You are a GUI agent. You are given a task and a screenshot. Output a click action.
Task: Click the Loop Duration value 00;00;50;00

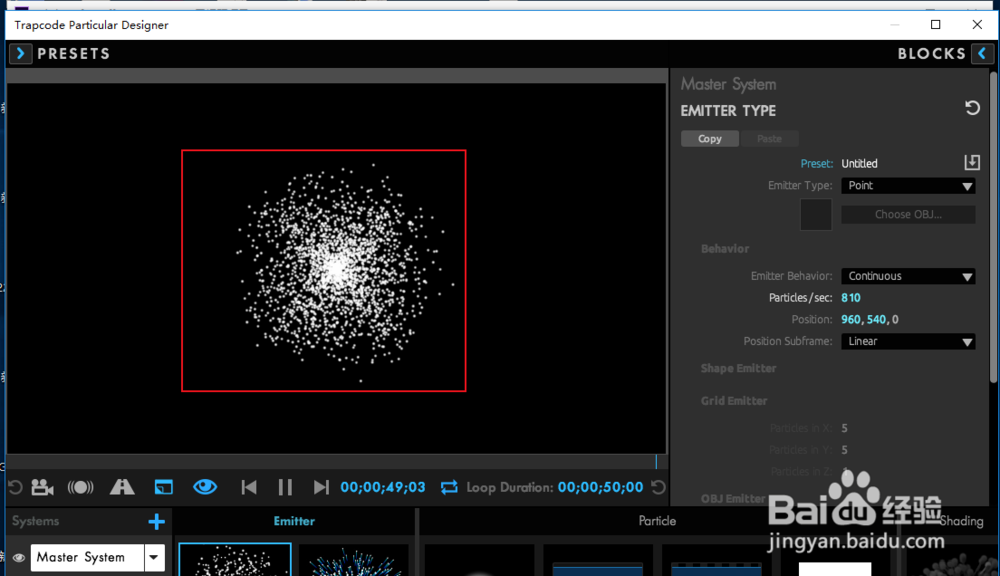[x=600, y=487]
